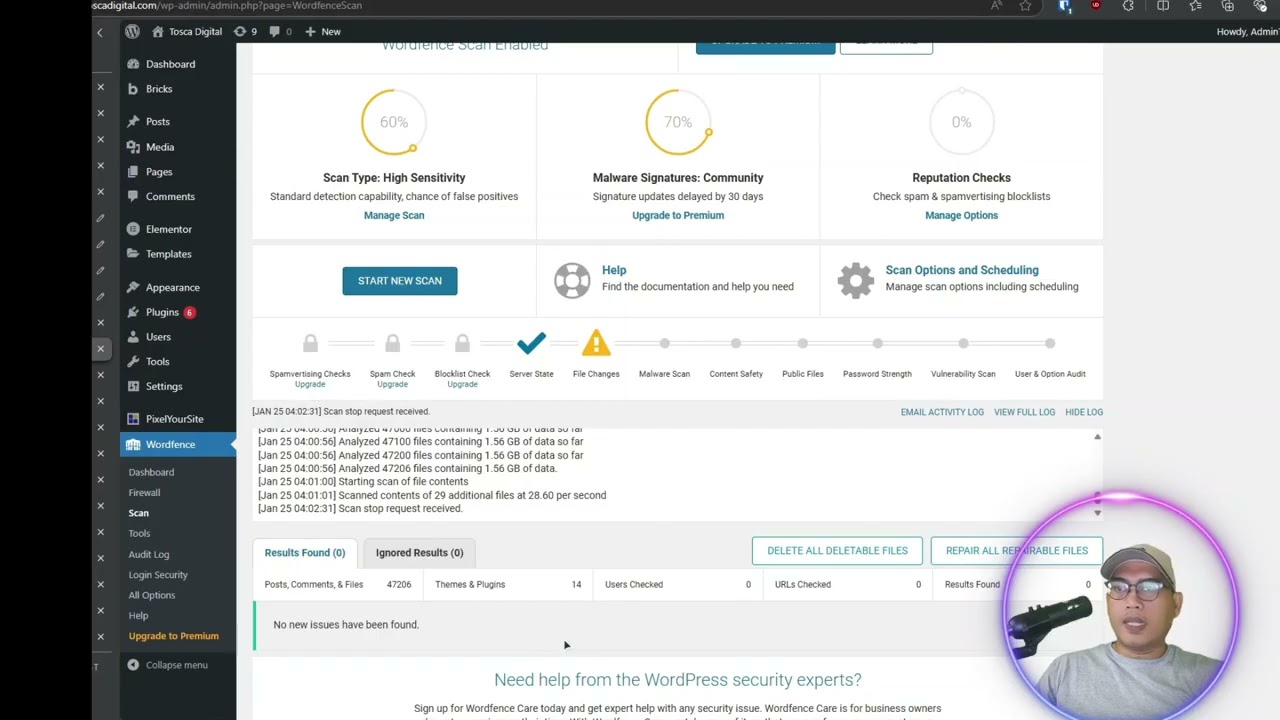The image size is (1280, 720).
Task: Click the 0% Reputation Checks progress circle
Action: tap(961, 122)
